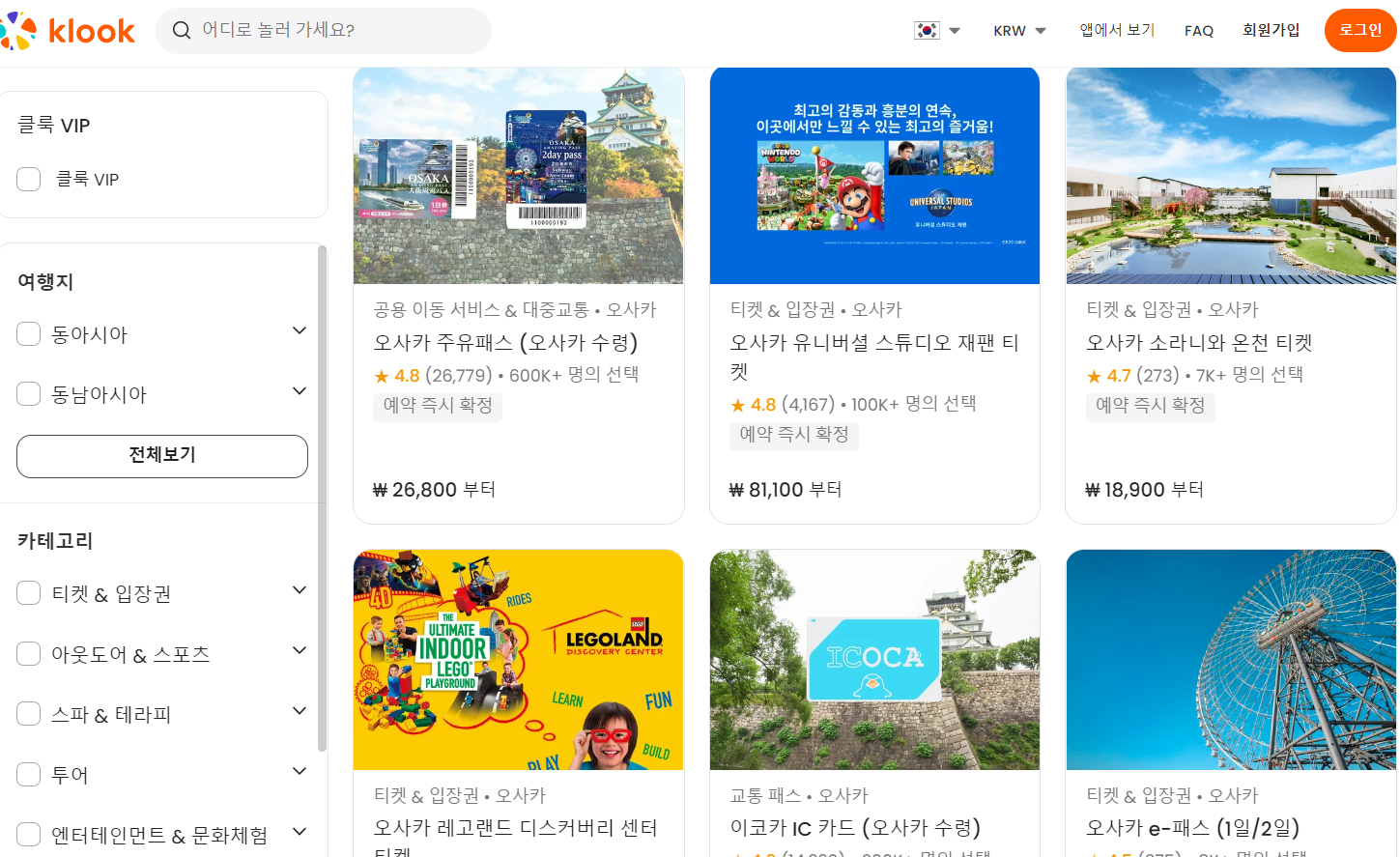
Task: Click 예약 즉시 확정 tag on 주유패스
Action: pos(438,406)
